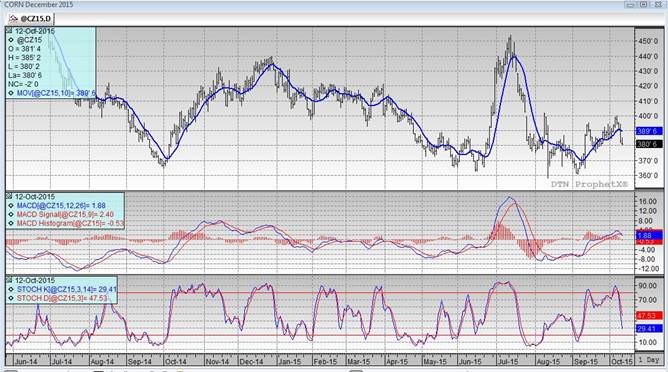Image resolution: width=668 pixels, height=372 pixels.
Task: Click the 360' 0 price axis label
Action: pos(649,176)
